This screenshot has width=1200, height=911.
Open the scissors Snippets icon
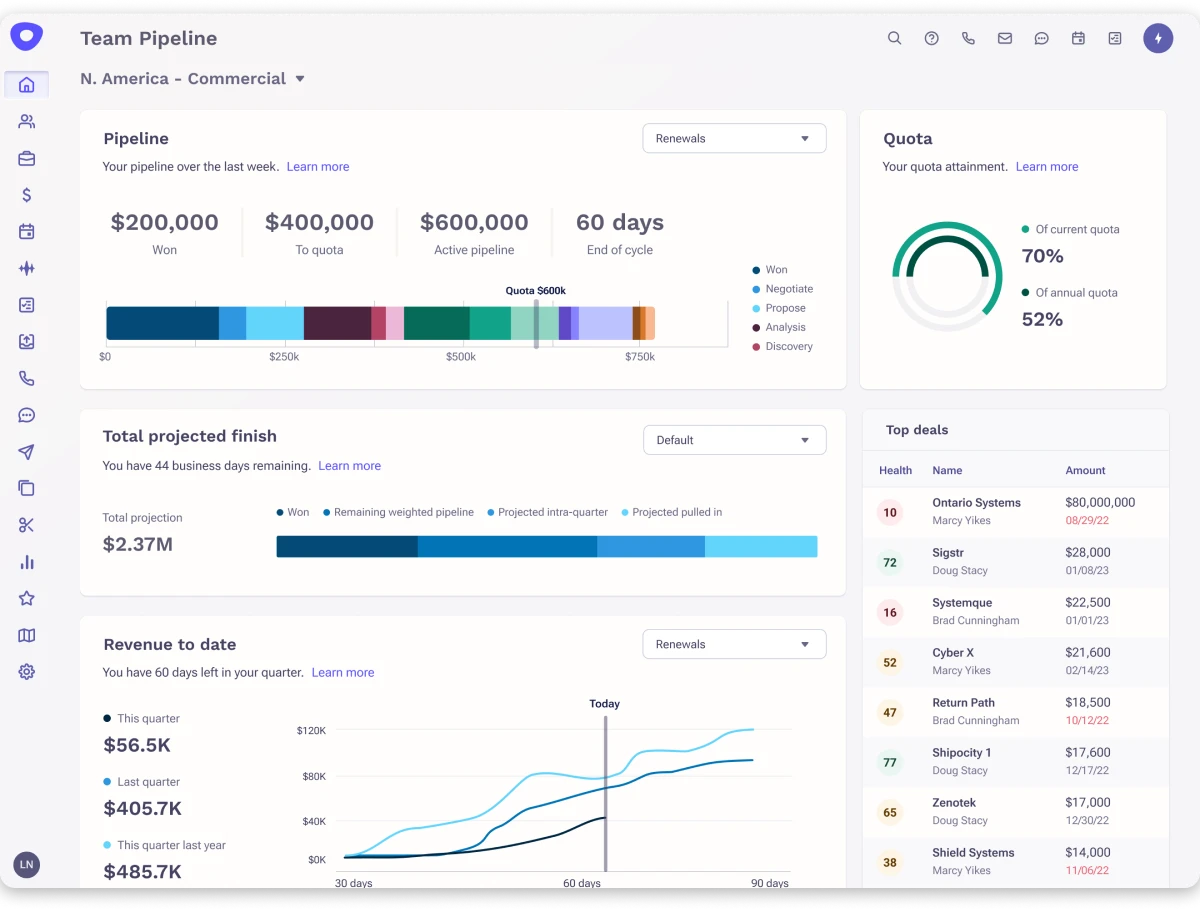[27, 525]
